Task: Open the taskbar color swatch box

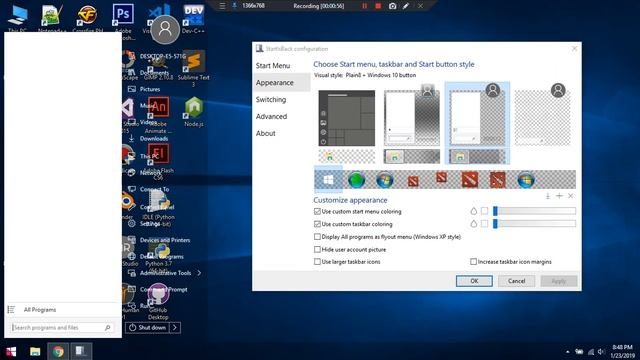Action: pyautogui.click(x=484, y=224)
